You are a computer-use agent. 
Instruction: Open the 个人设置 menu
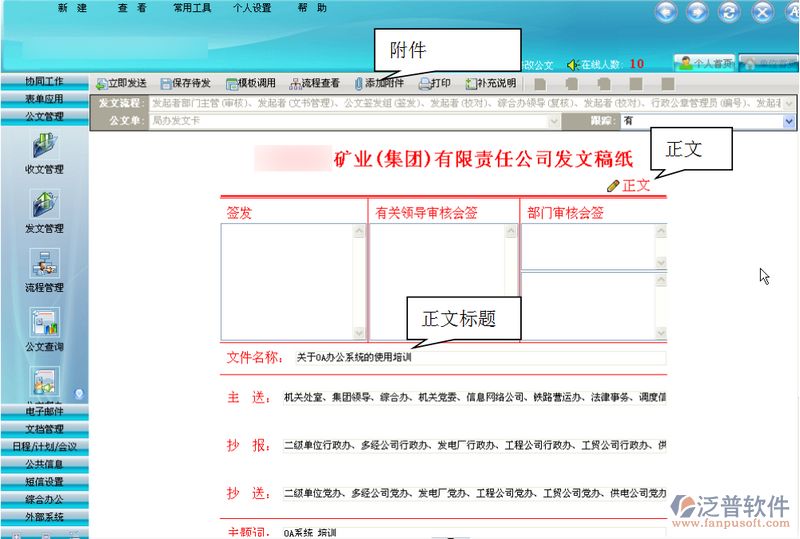(x=252, y=8)
